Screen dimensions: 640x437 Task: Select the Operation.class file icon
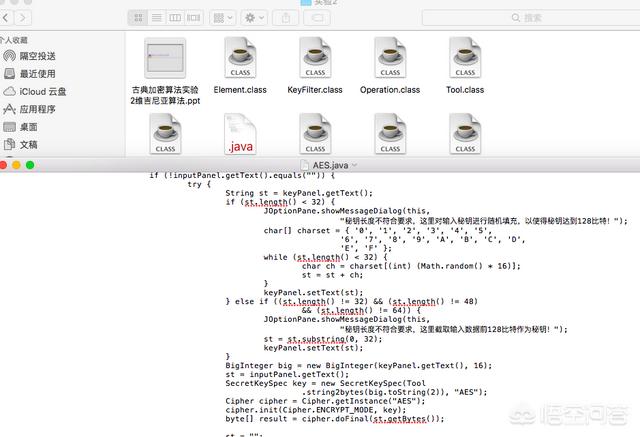390,58
